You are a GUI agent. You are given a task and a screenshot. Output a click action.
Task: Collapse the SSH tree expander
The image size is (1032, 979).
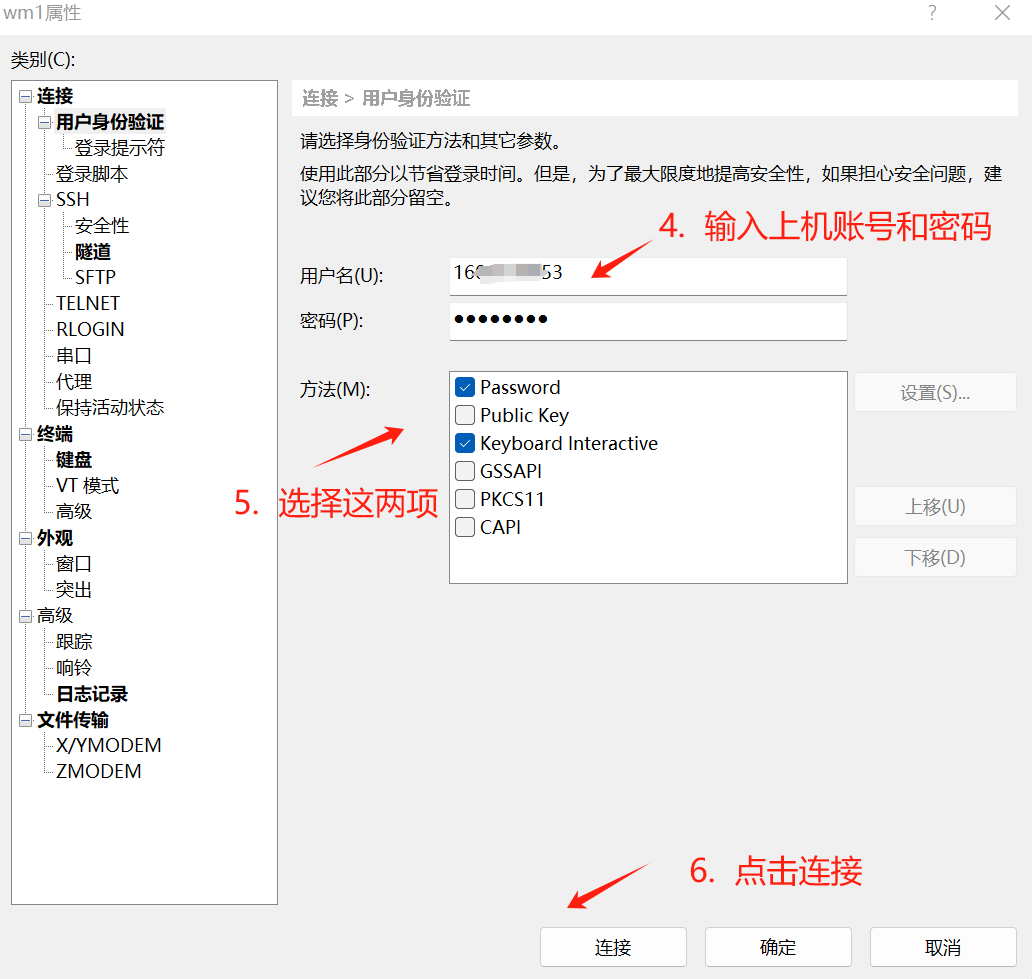tap(44, 200)
